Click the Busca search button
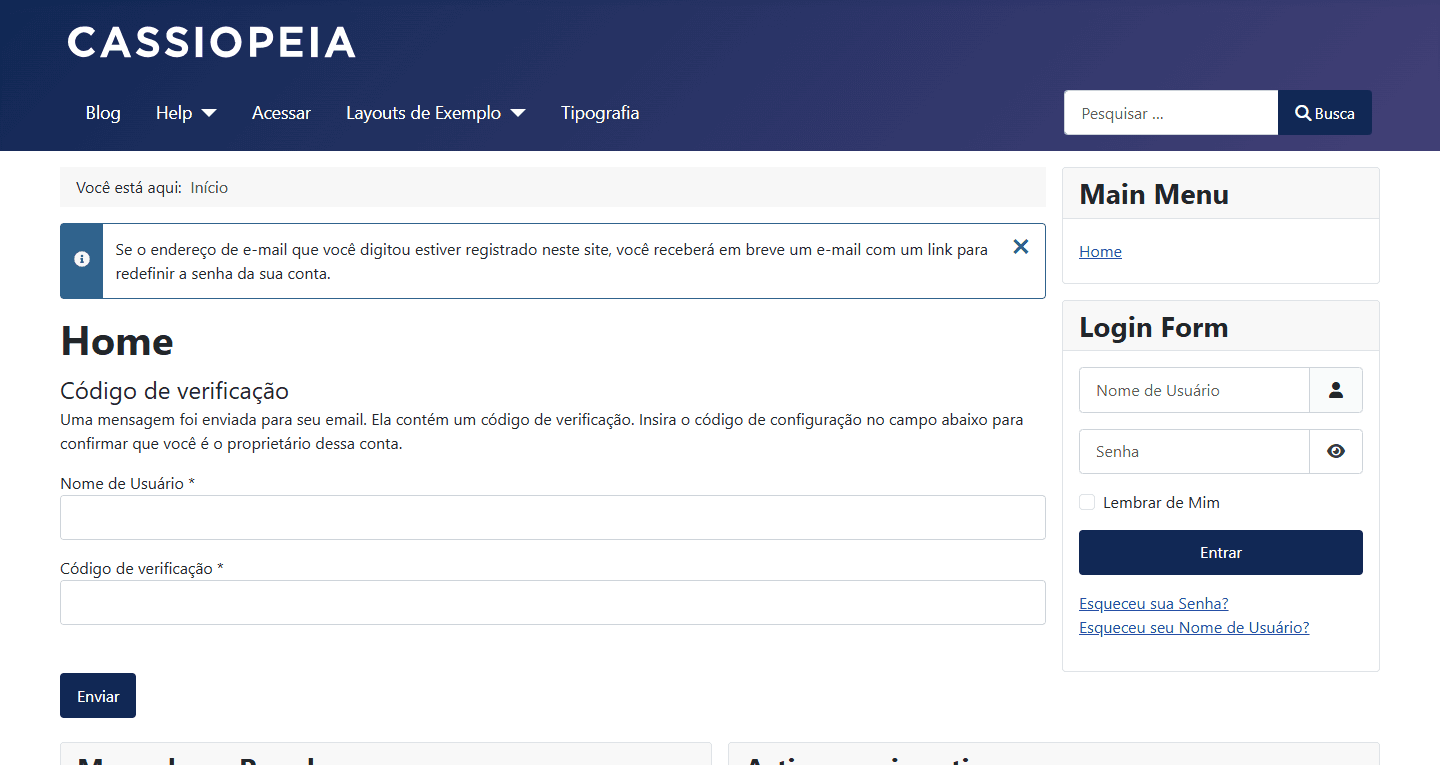Screen dimensions: 1440x765 (x=1325, y=113)
